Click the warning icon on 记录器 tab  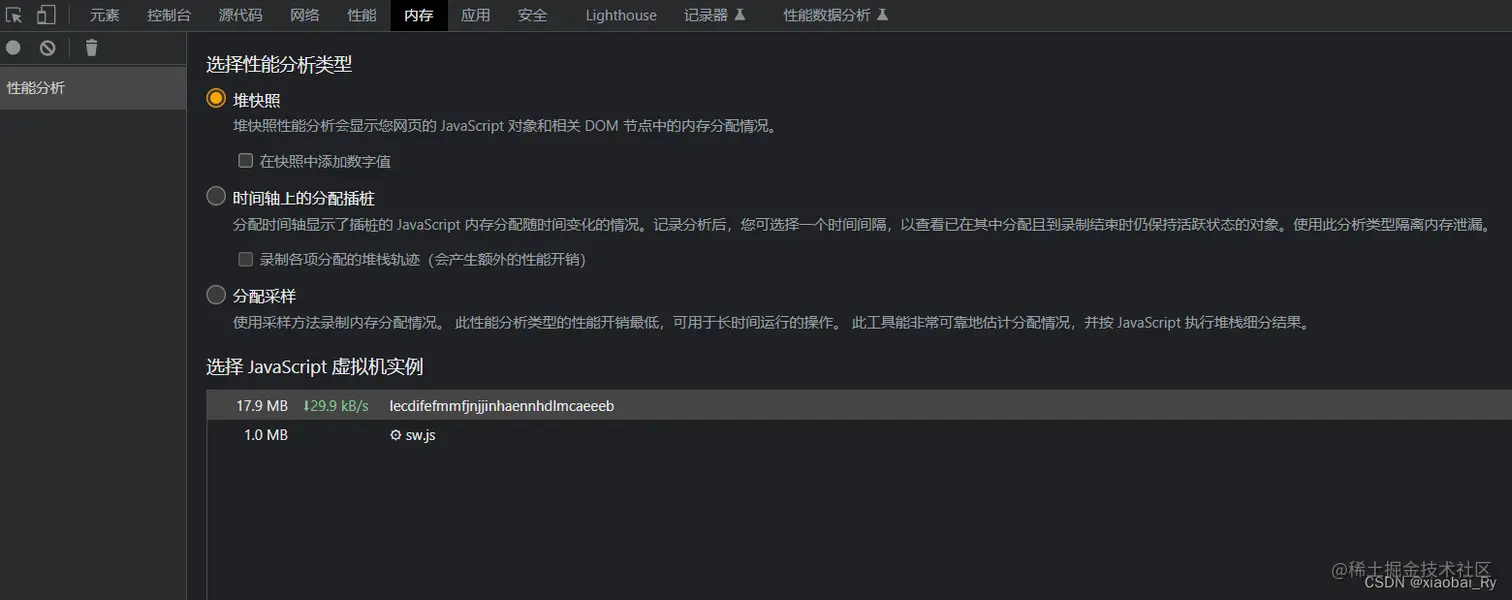pyautogui.click(x=741, y=13)
